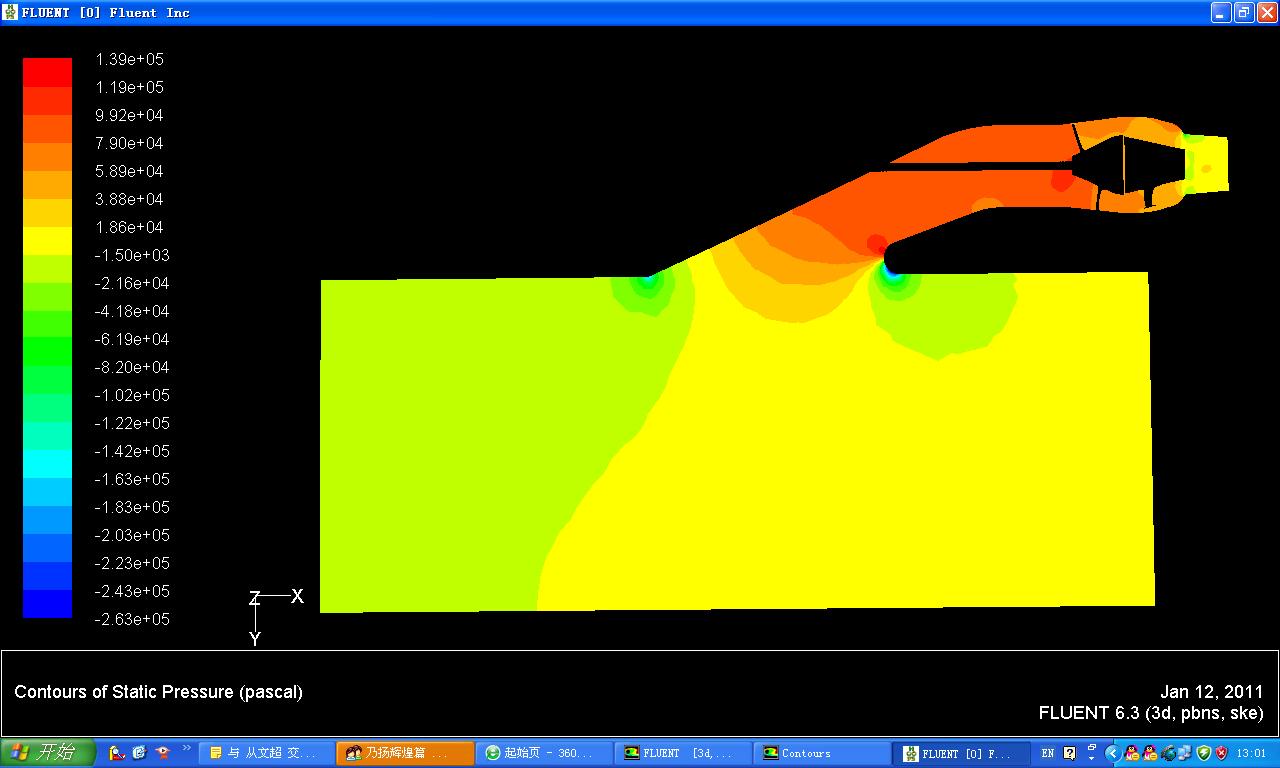Open the first QQ penguin tray icon
The image size is (1280, 768).
[1131, 753]
